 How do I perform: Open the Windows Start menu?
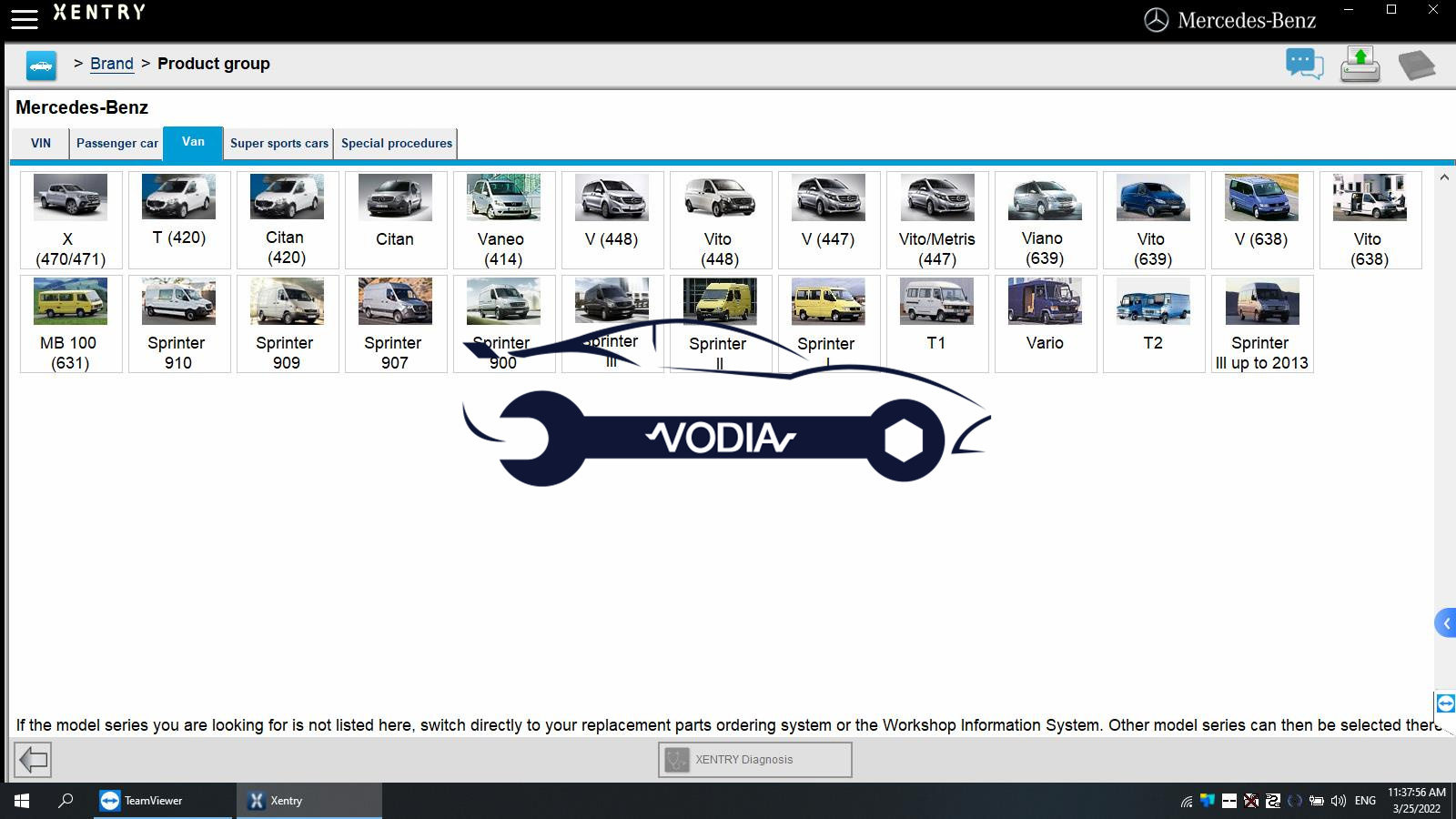22,801
